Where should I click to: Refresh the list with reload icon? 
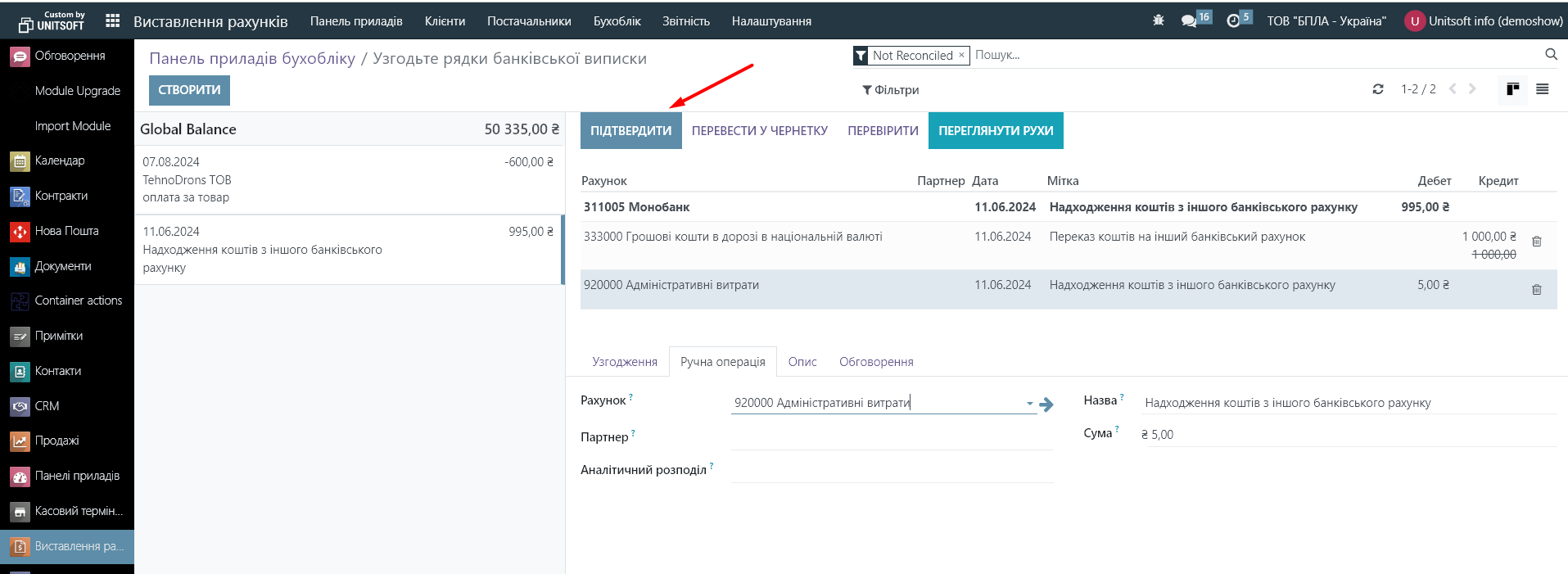point(1378,89)
